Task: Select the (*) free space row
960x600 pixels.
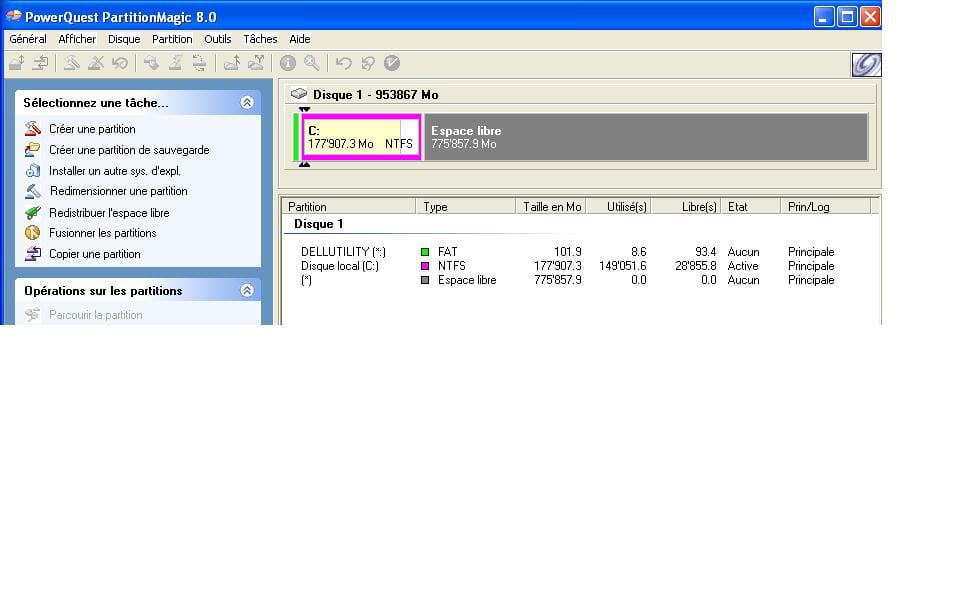Action: (568, 280)
